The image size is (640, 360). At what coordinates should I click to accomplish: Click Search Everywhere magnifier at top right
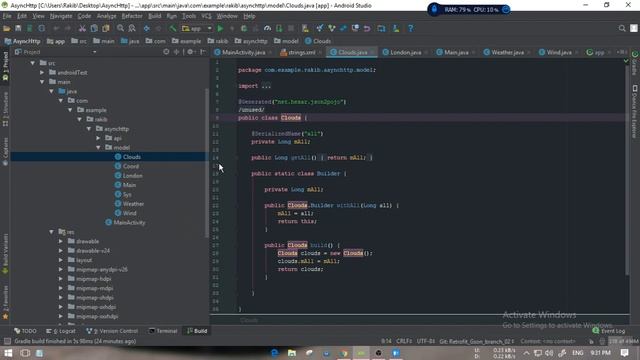622,28
